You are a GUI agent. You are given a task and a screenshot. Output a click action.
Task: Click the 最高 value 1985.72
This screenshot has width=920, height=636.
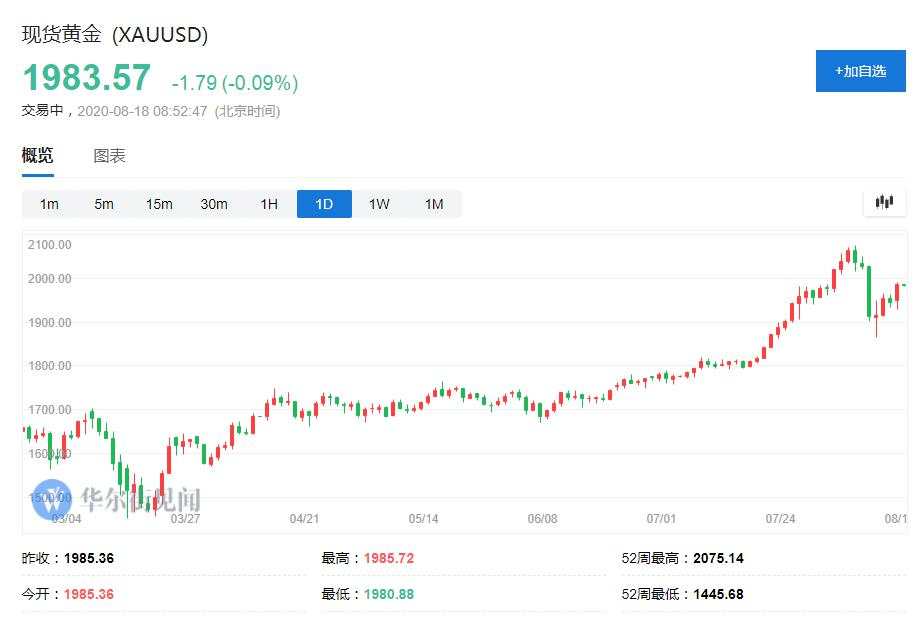[388, 558]
